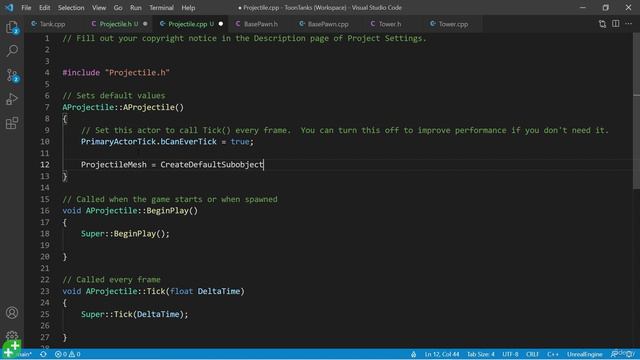Open the editor More Actions ellipsis
The image size is (640, 360).
(629, 24)
